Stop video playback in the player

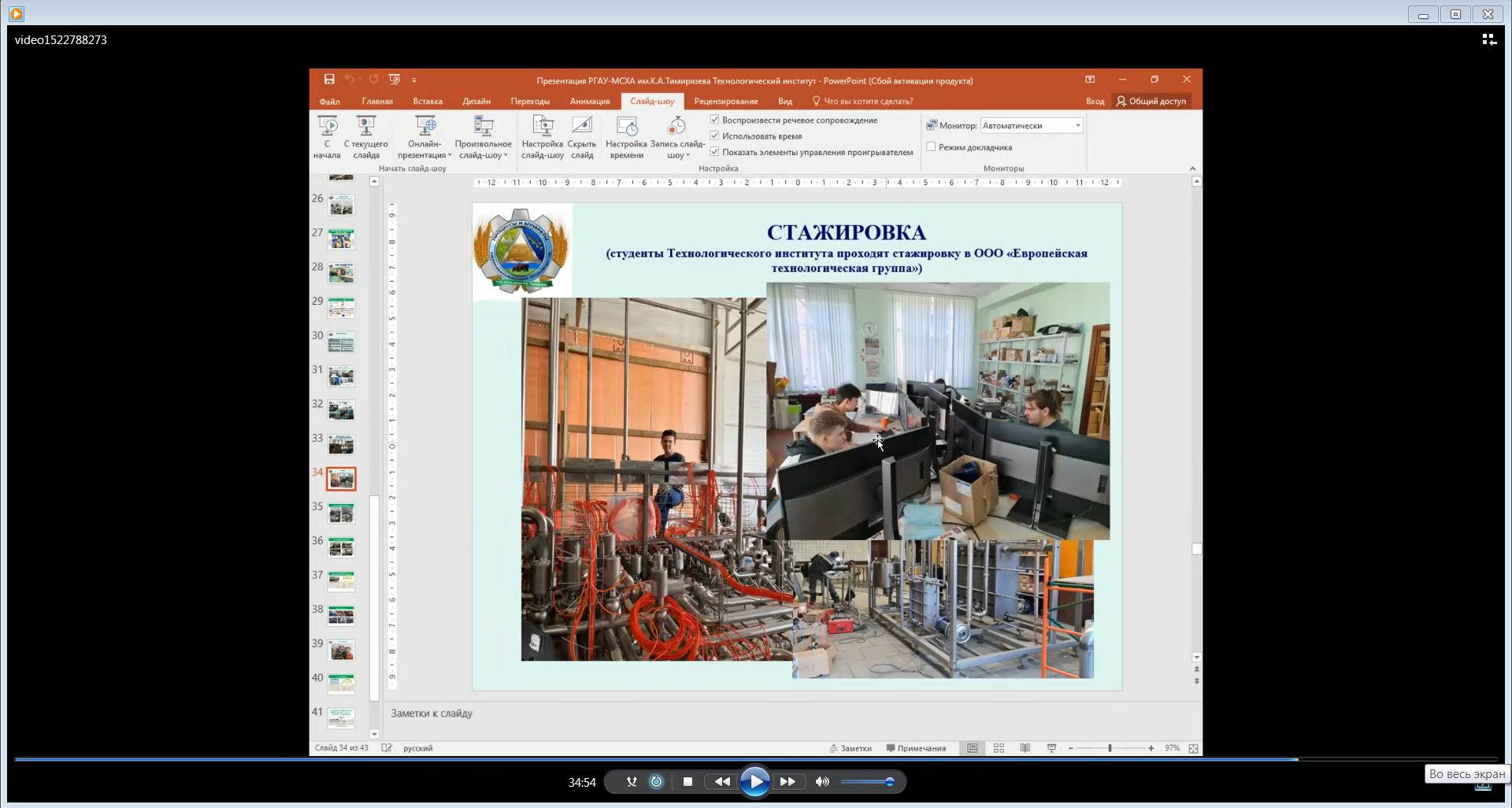click(x=687, y=782)
